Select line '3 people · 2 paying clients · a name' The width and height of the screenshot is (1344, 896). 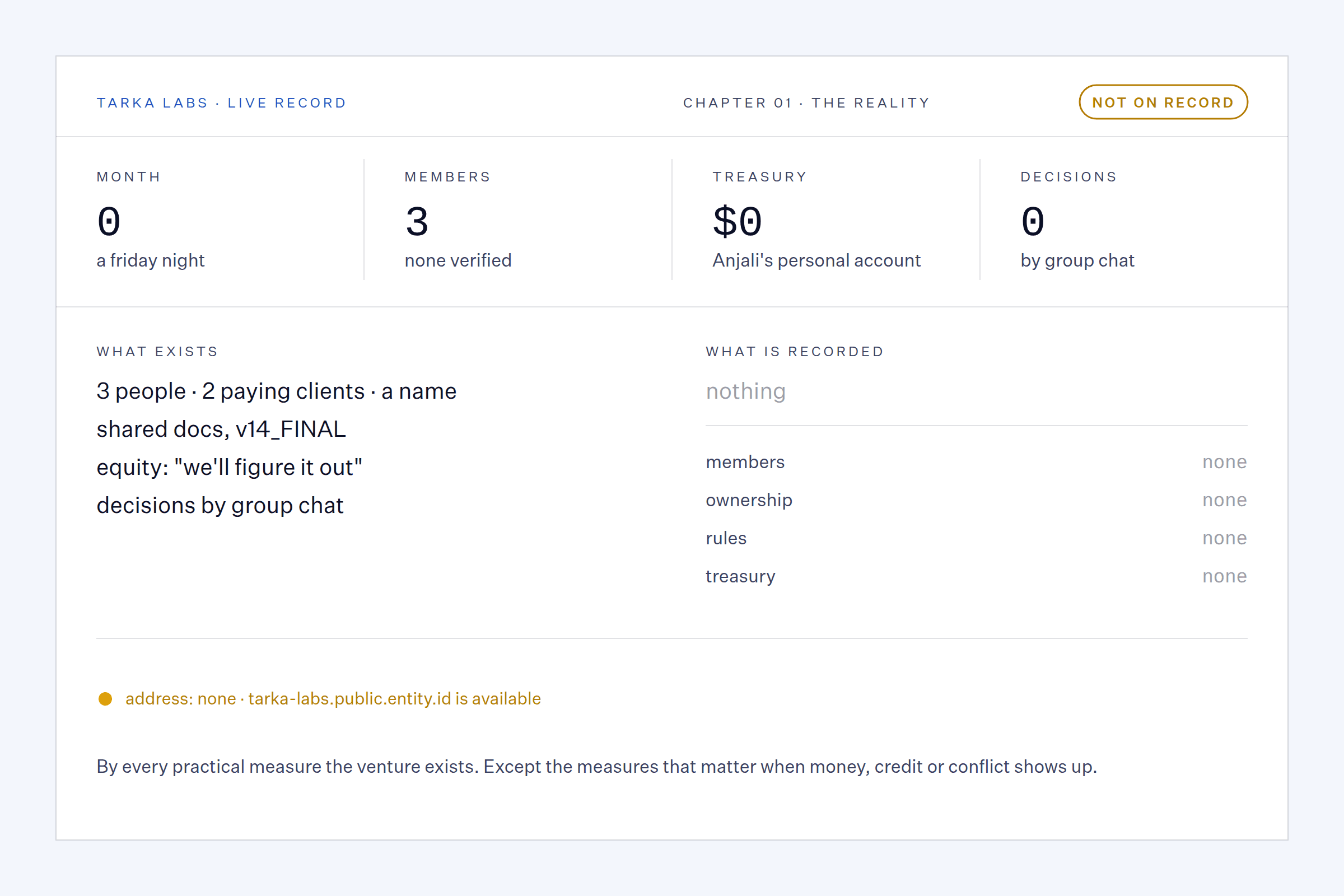tap(277, 391)
